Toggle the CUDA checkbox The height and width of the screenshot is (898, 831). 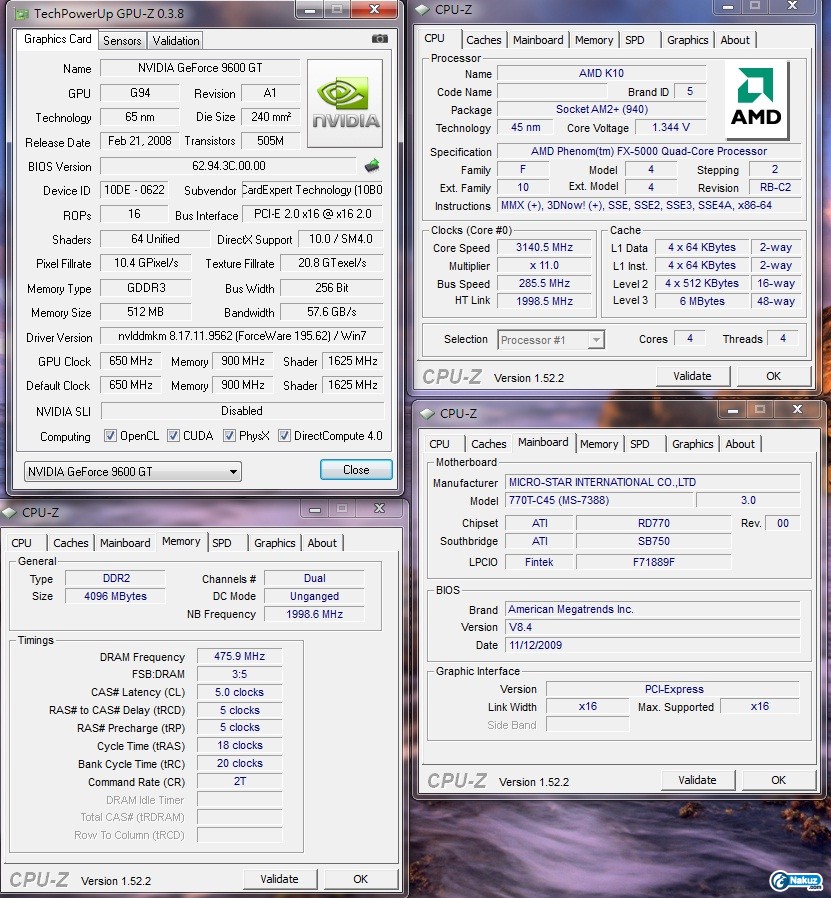coord(174,436)
